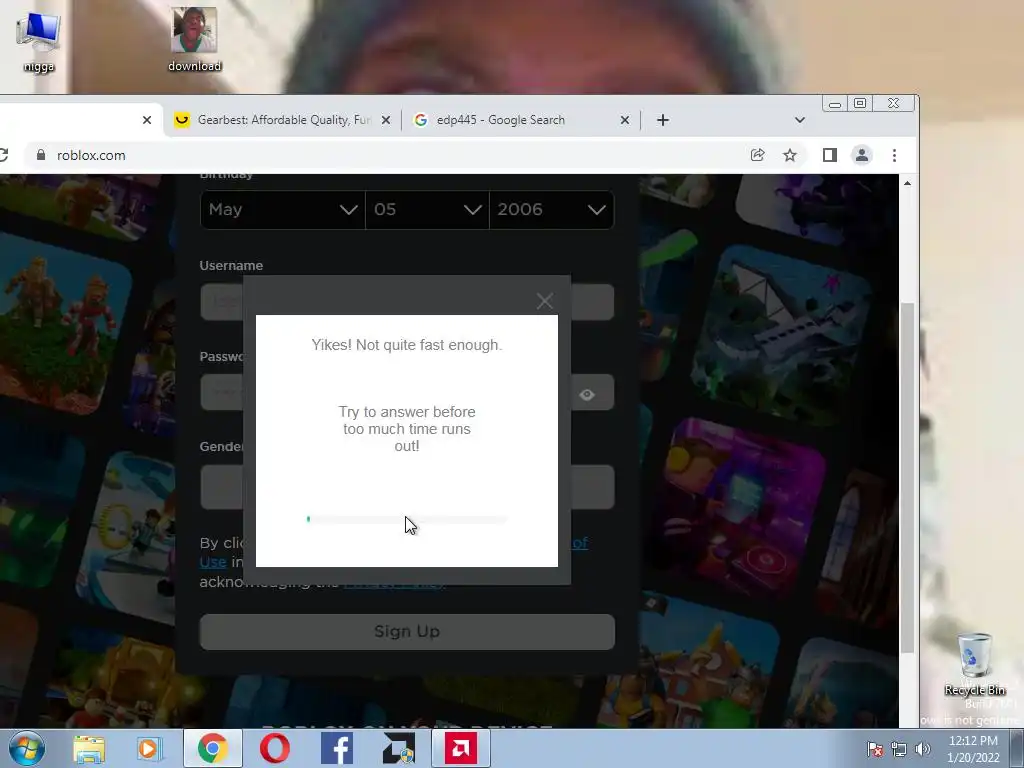Close the Gearbest tab
The image size is (1024, 768).
[386, 120]
